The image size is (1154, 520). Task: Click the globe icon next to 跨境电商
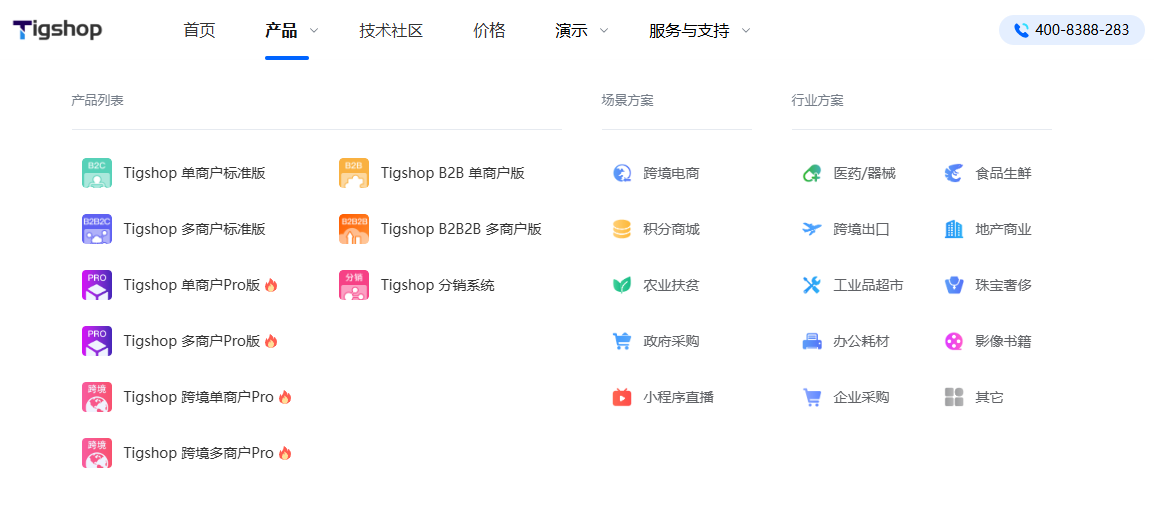622,174
